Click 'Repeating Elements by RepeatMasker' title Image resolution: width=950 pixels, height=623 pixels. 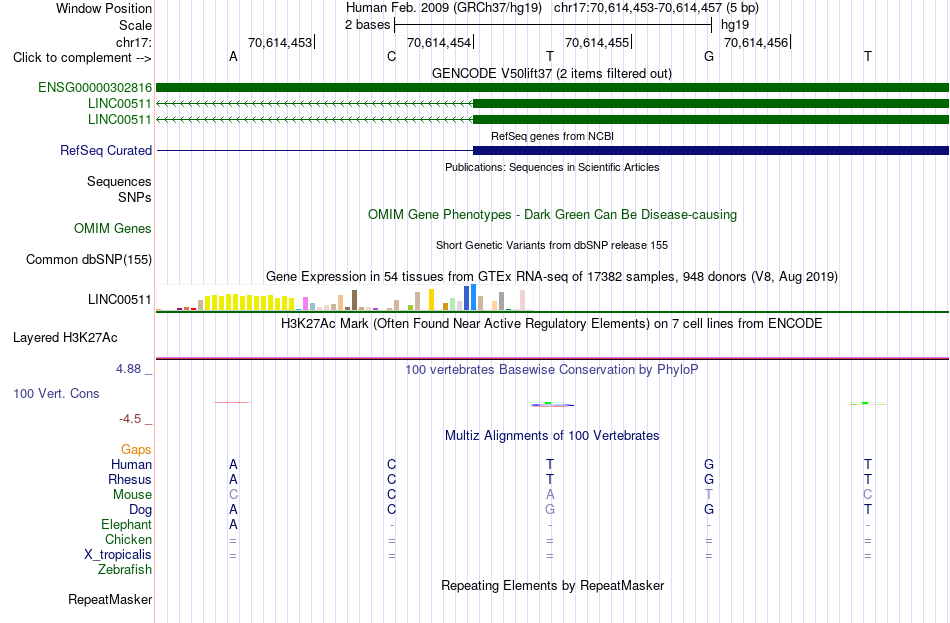(553, 585)
